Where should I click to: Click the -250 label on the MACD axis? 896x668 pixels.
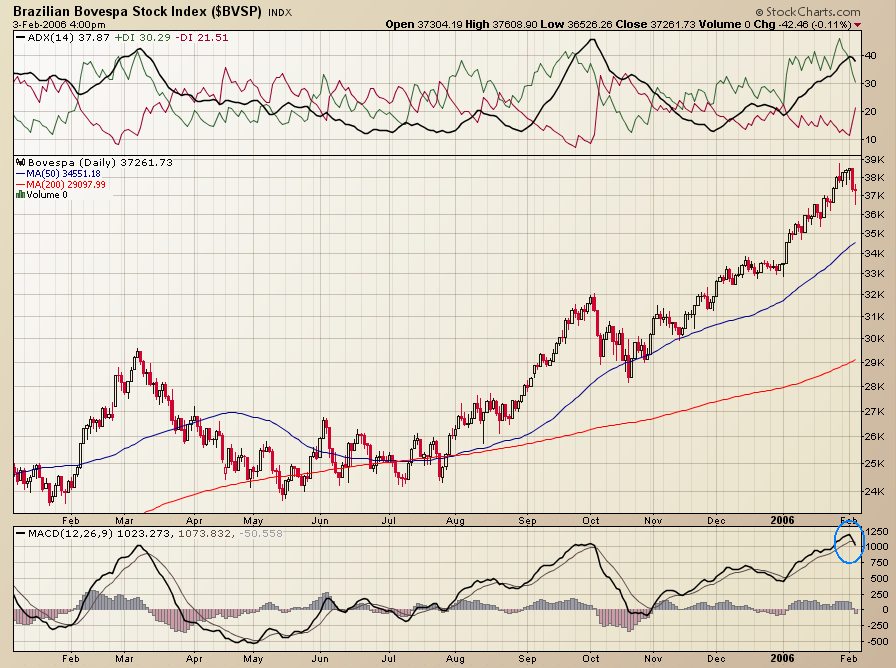[877, 626]
